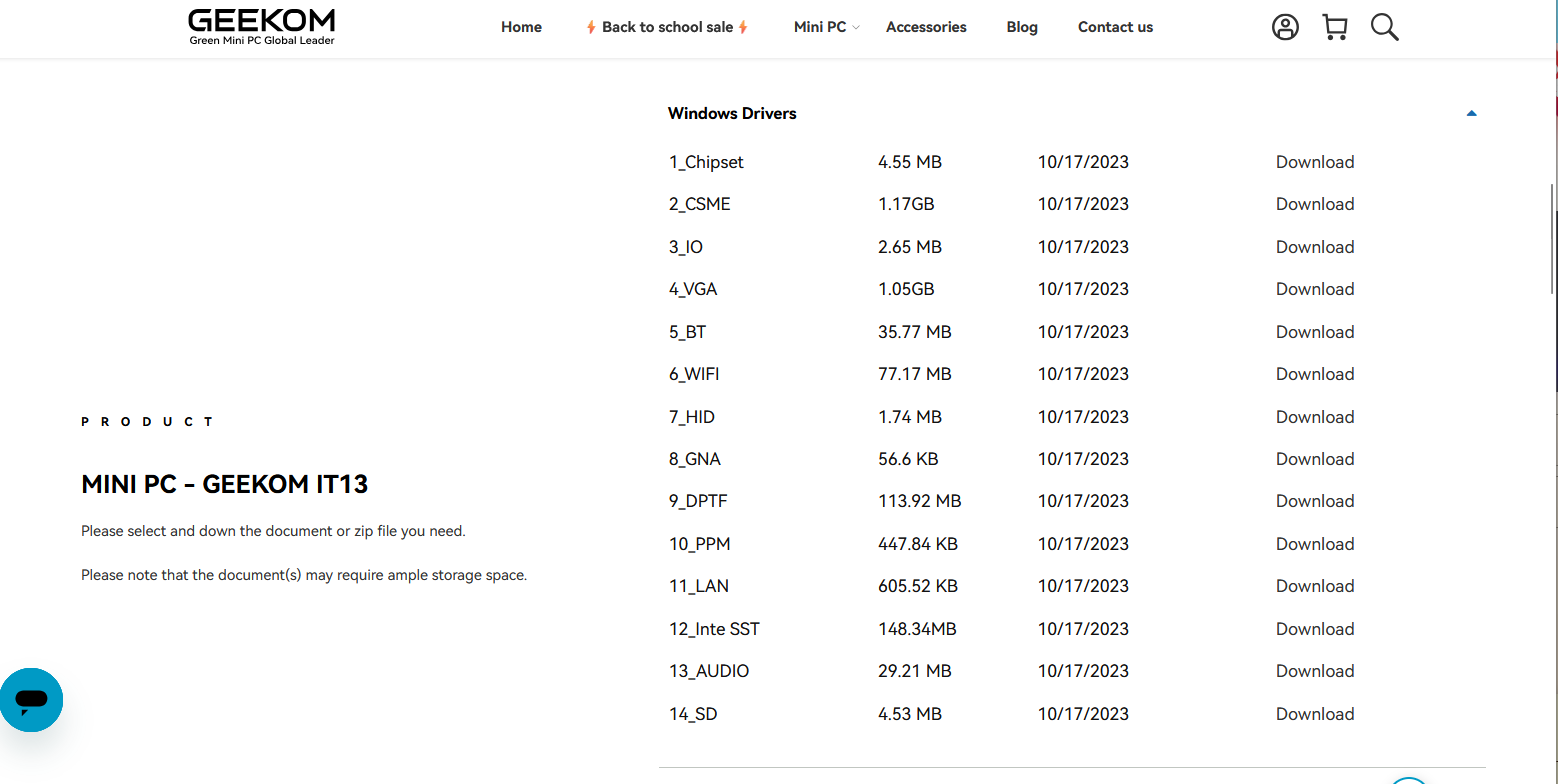Click the 13_AUDIO file name

[x=709, y=671]
